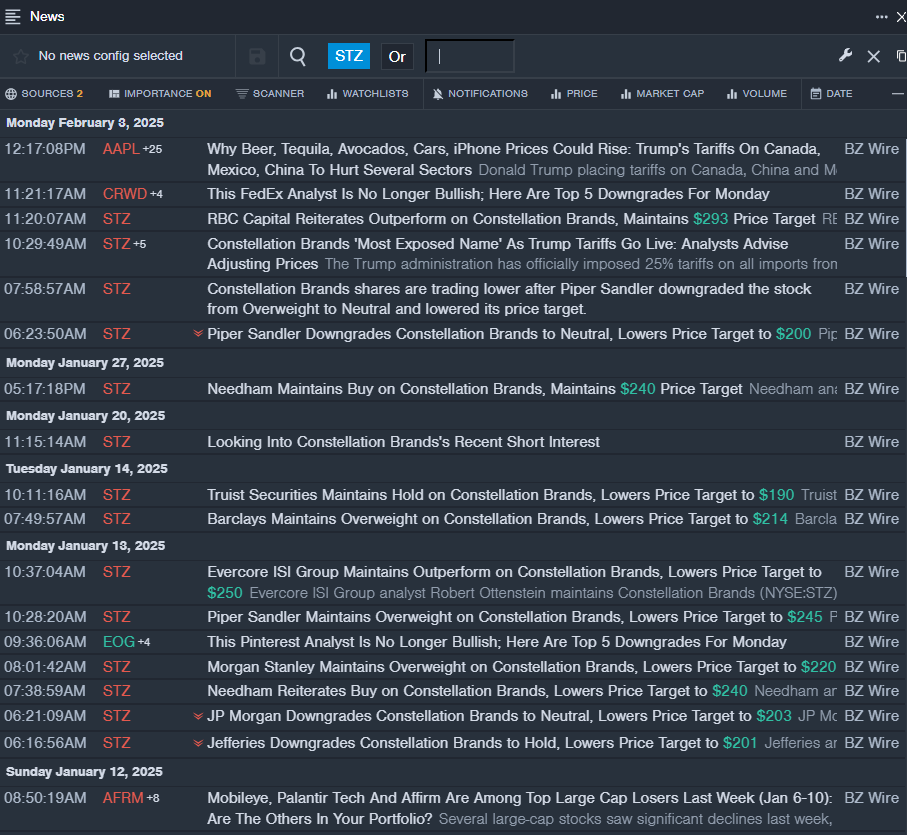
Task: Open settings with the wrench icon
Action: [845, 56]
